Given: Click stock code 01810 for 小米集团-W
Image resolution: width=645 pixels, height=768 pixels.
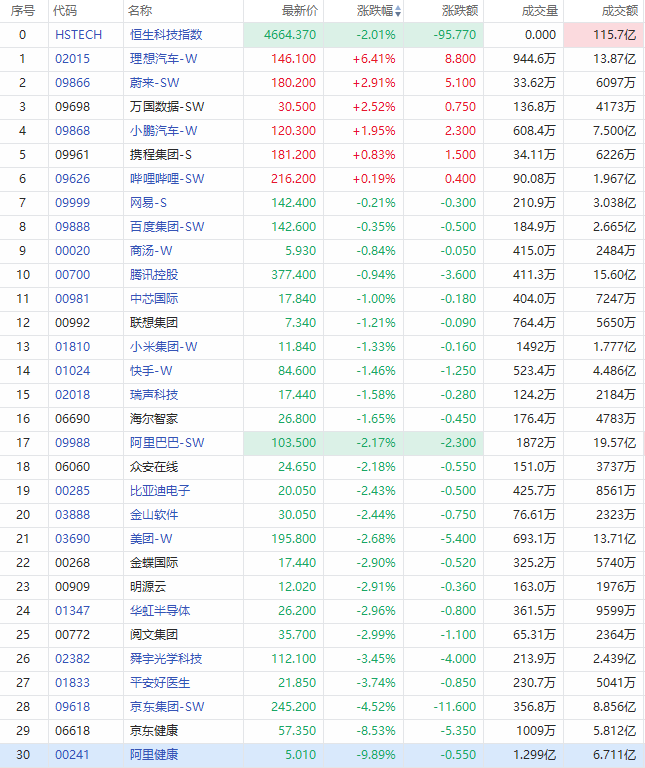Looking at the screenshot, I should coord(72,347).
